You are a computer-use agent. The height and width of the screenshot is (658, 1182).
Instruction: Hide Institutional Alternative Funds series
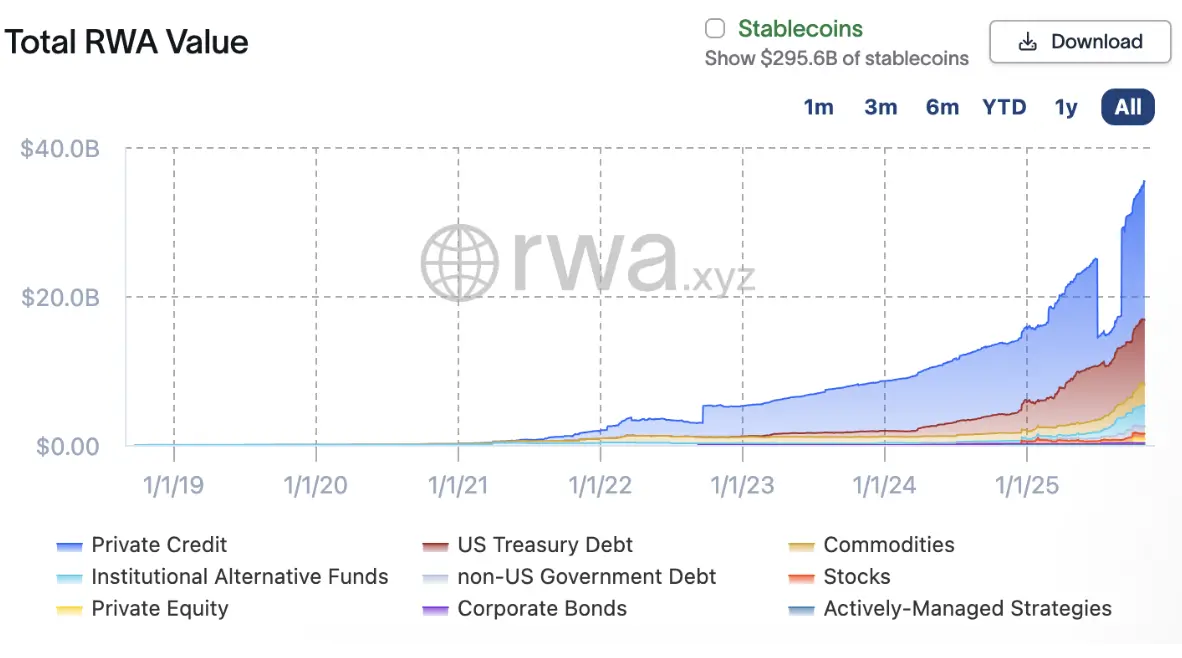pyautogui.click(x=70, y=578)
